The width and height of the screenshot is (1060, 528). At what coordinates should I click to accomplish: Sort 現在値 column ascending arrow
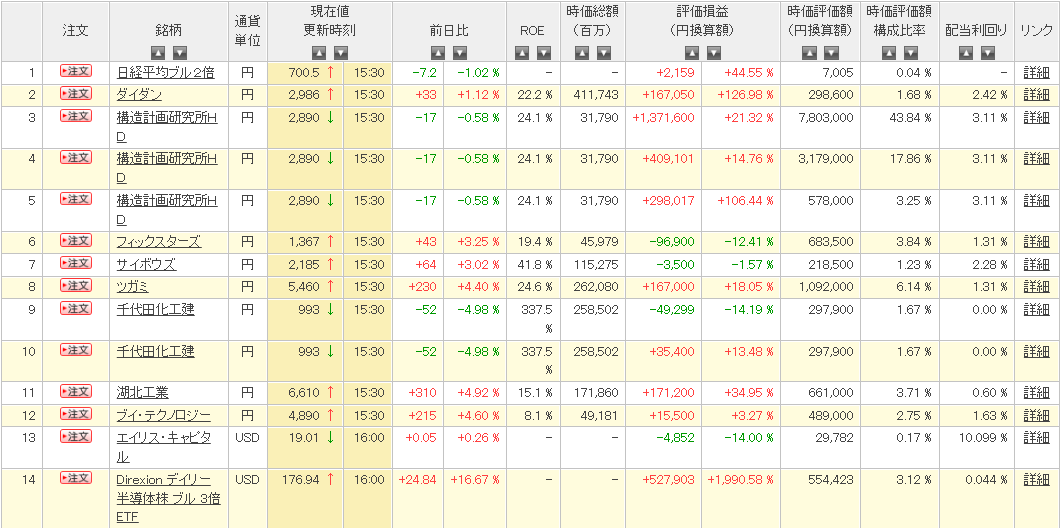(x=319, y=52)
